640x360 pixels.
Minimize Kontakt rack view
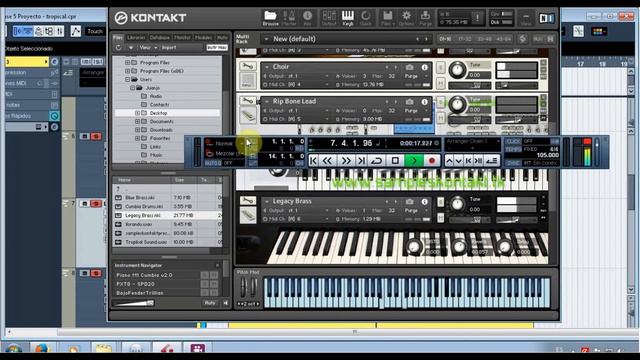point(526,18)
